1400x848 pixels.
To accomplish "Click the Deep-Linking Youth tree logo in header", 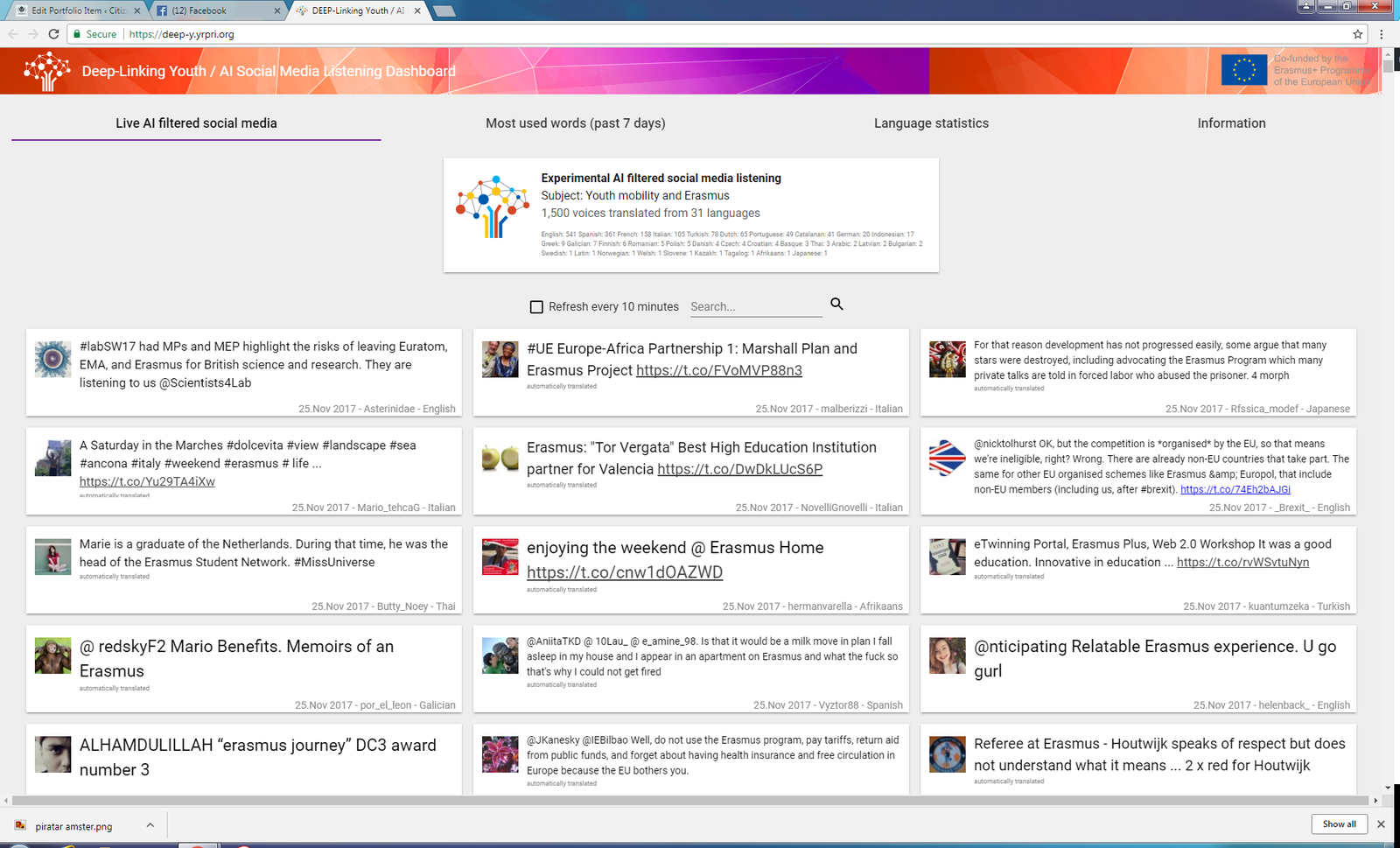I will click(46, 71).
